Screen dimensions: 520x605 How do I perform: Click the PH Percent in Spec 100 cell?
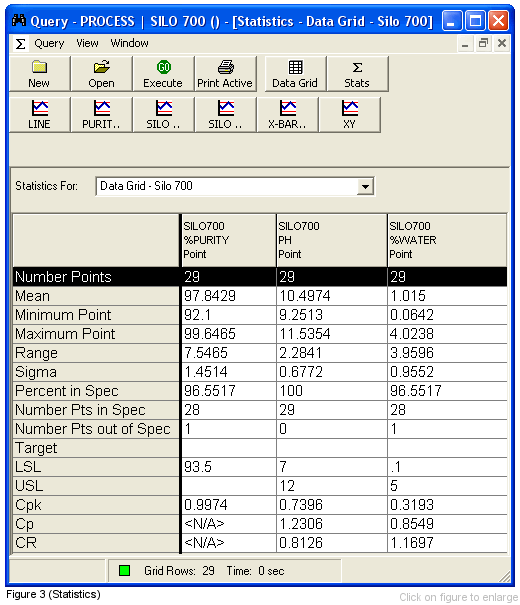click(x=332, y=391)
